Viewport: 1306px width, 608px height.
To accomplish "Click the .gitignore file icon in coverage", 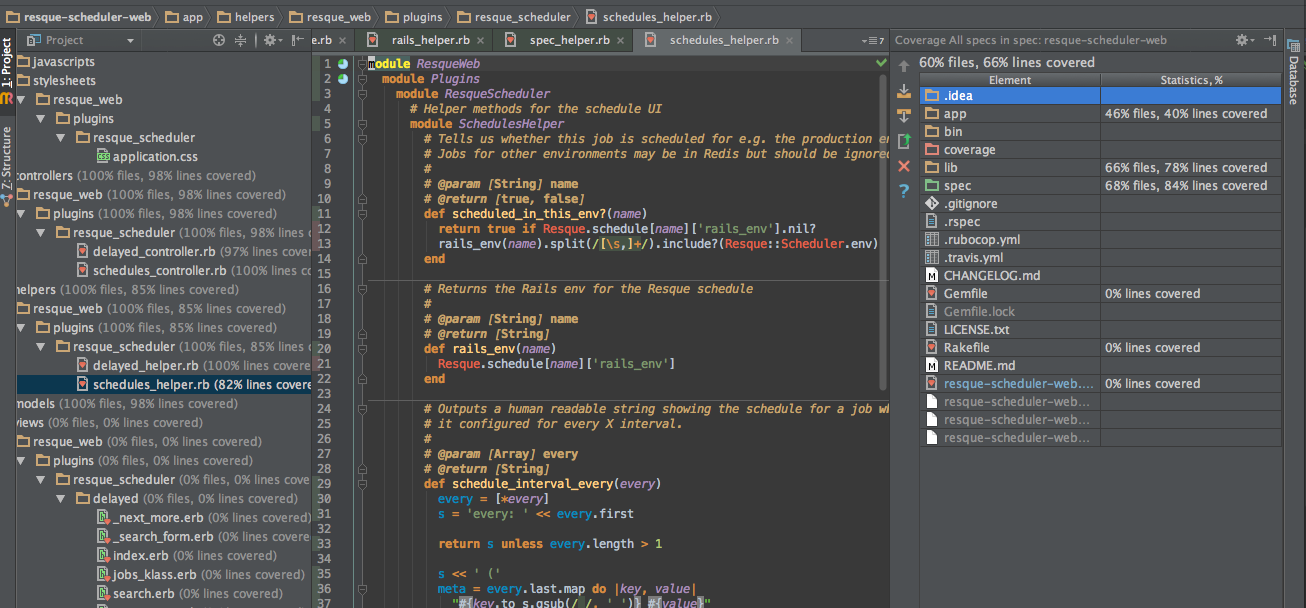I will coord(932,204).
